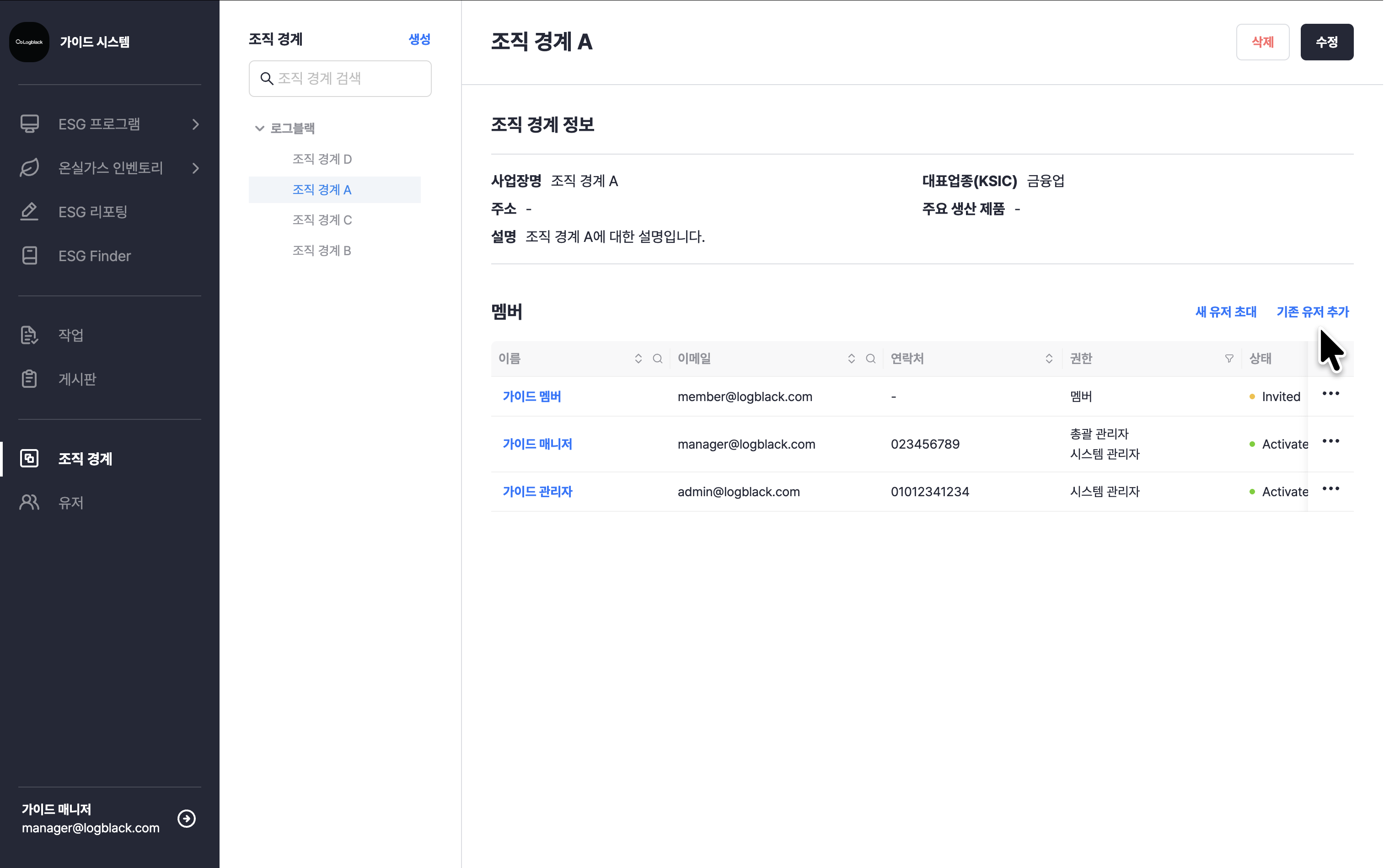Click the 새 유저 초대 link
This screenshot has width=1384, height=868.
coord(1226,312)
